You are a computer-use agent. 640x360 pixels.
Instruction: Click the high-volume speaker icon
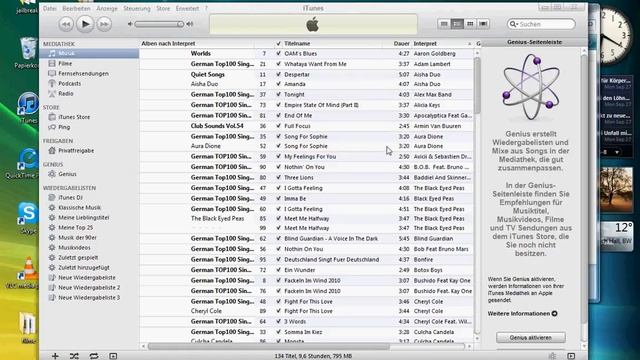point(190,24)
